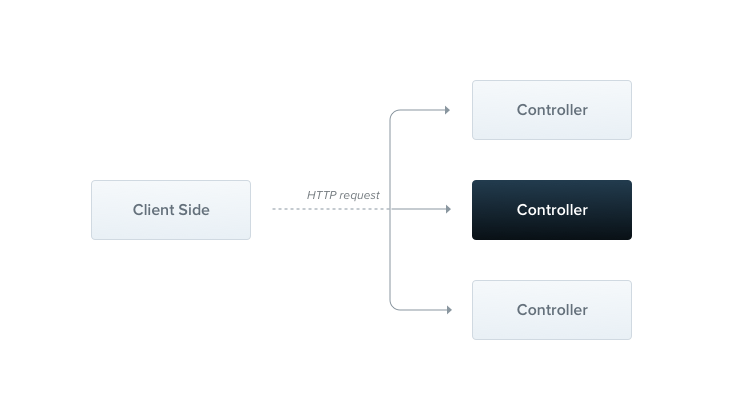Viewport: 730px width, 420px height.
Task: Select the top Controller box
Action: click(552, 110)
